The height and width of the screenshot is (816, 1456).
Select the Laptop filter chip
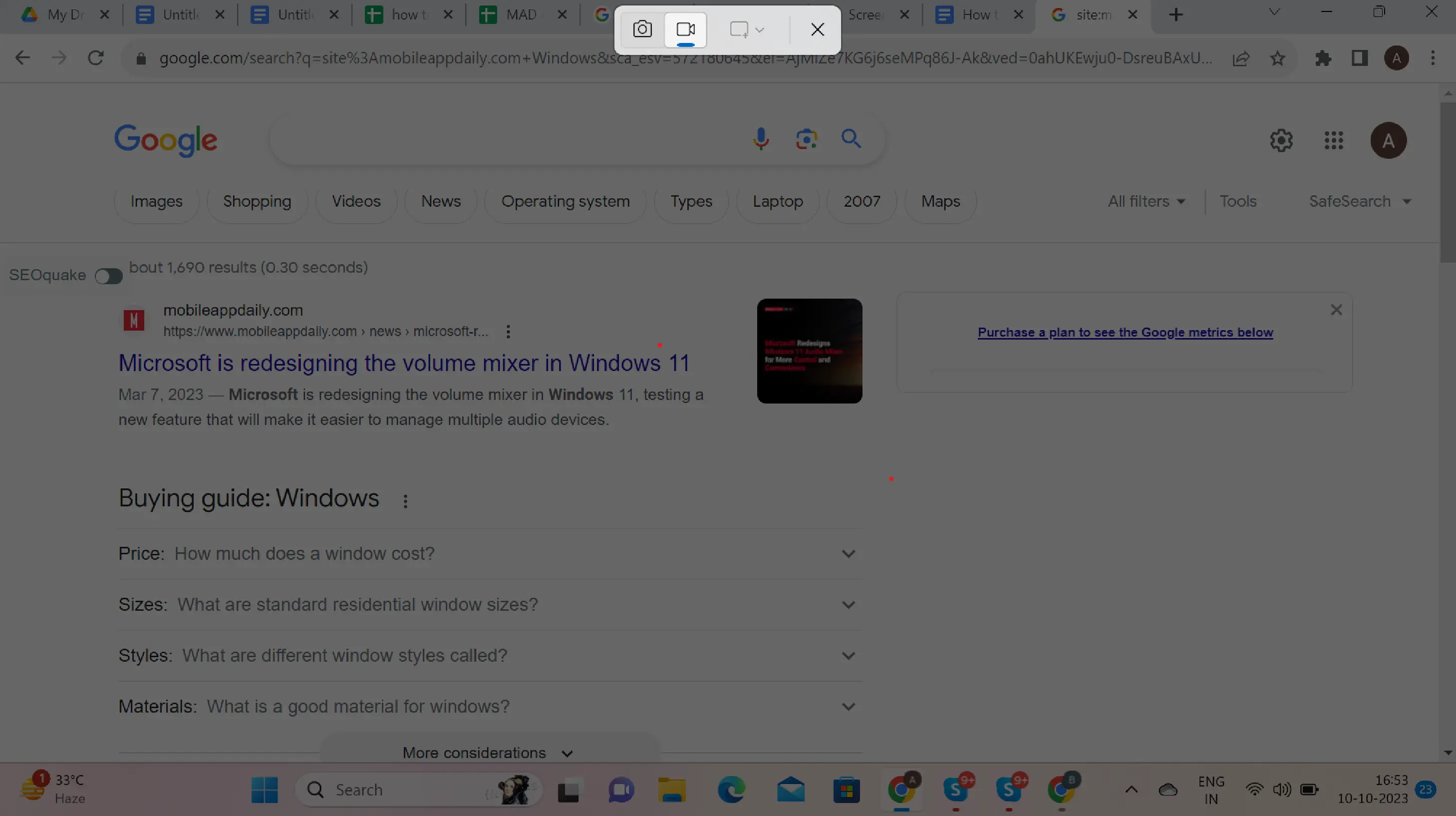coord(778,201)
